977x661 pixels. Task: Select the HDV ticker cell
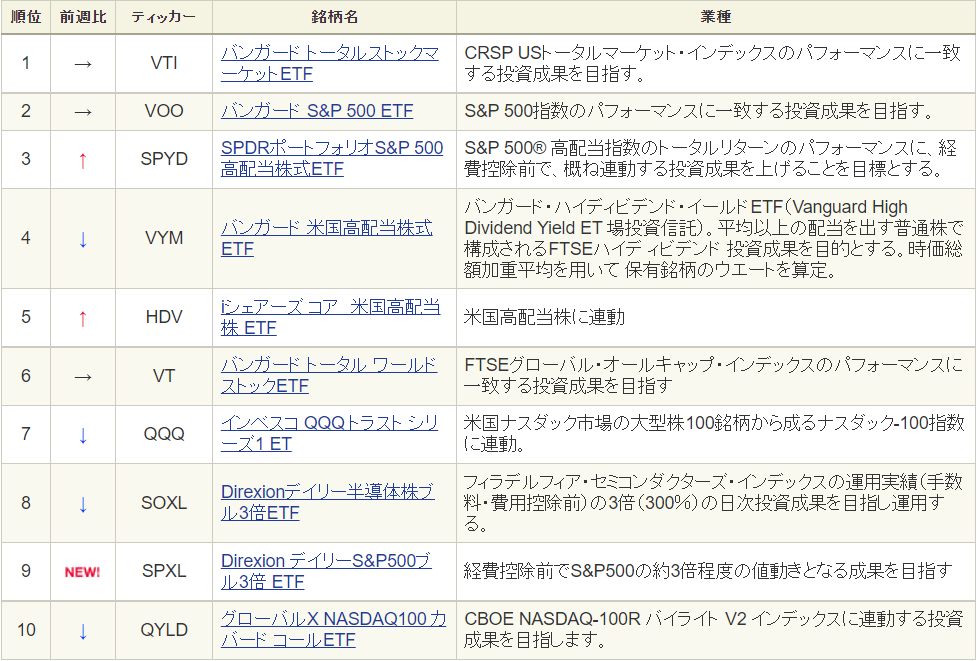(164, 317)
